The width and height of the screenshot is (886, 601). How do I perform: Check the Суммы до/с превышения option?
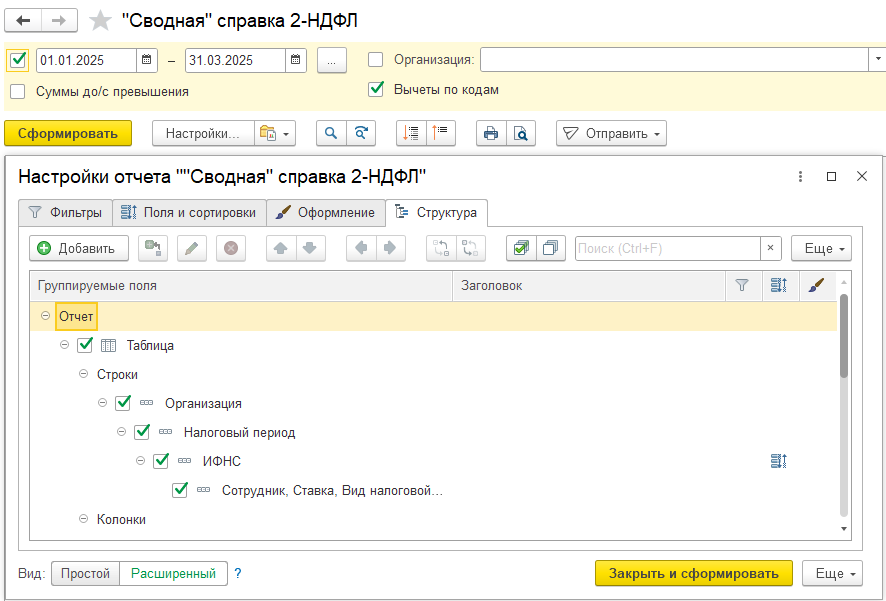tap(18, 91)
